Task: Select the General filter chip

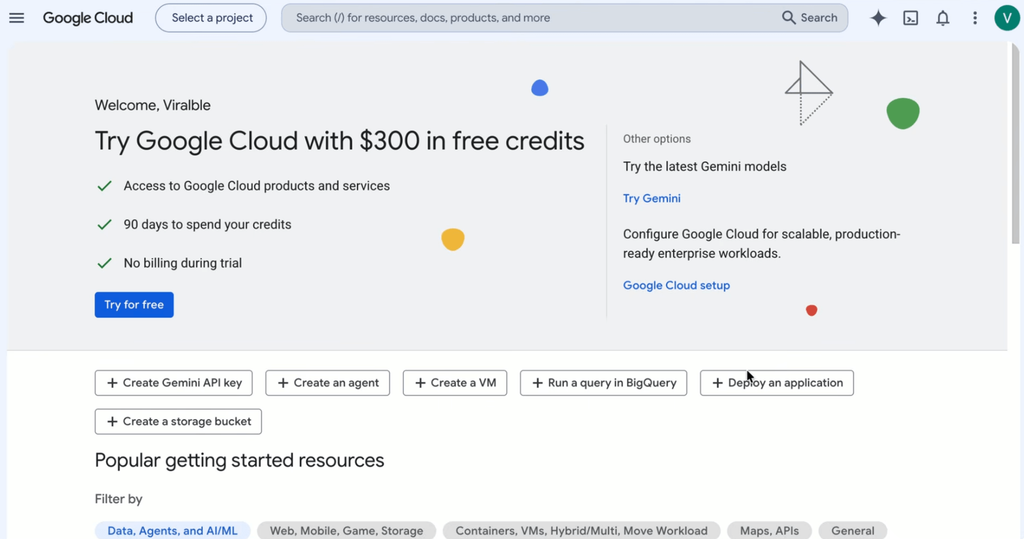Action: 852,531
